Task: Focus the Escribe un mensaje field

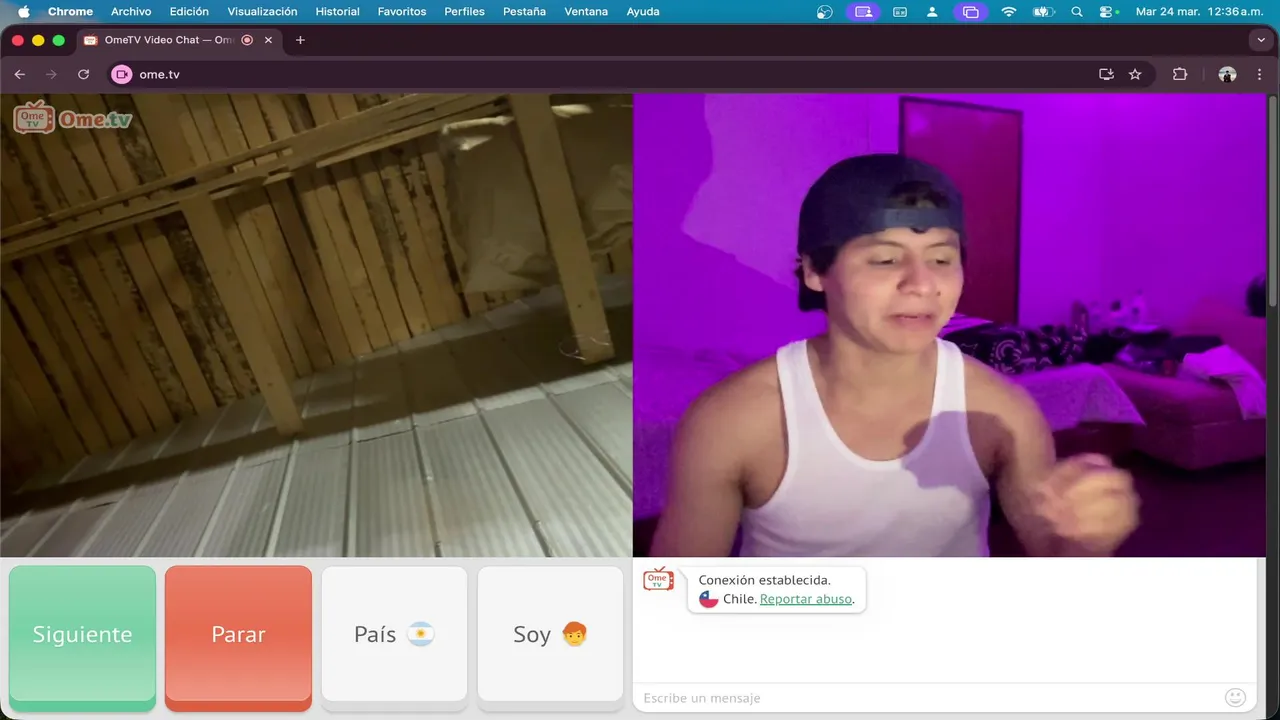Action: click(x=930, y=698)
